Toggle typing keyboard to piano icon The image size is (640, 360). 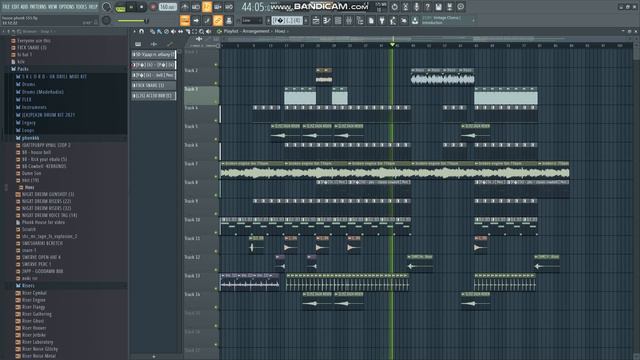coord(184,20)
